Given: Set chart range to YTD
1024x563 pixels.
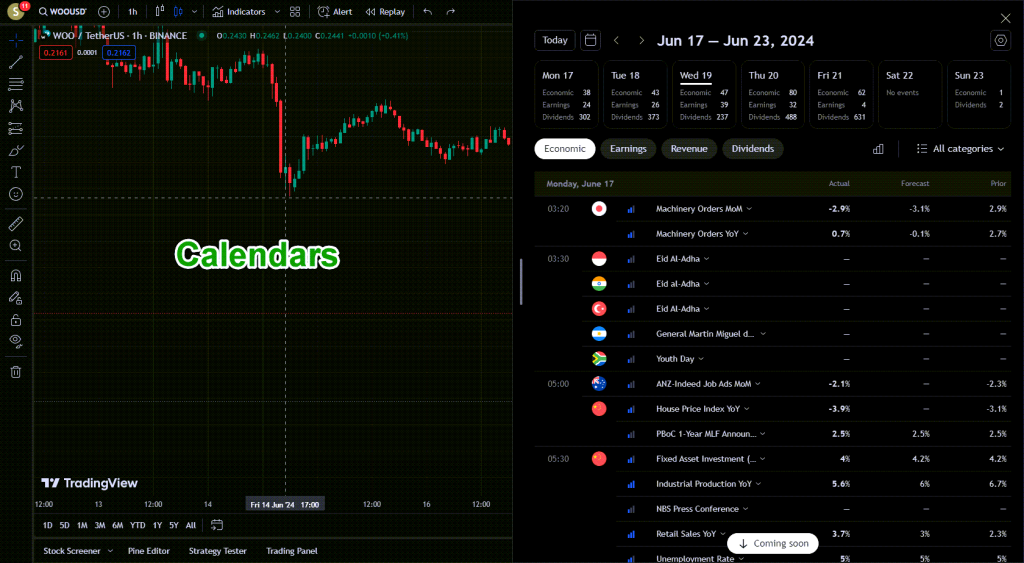Looking at the screenshot, I should click(x=137, y=525).
